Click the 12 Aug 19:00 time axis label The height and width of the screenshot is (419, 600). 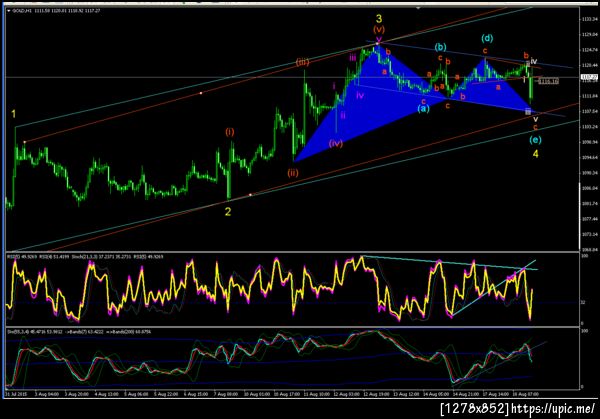pyautogui.click(x=375, y=394)
